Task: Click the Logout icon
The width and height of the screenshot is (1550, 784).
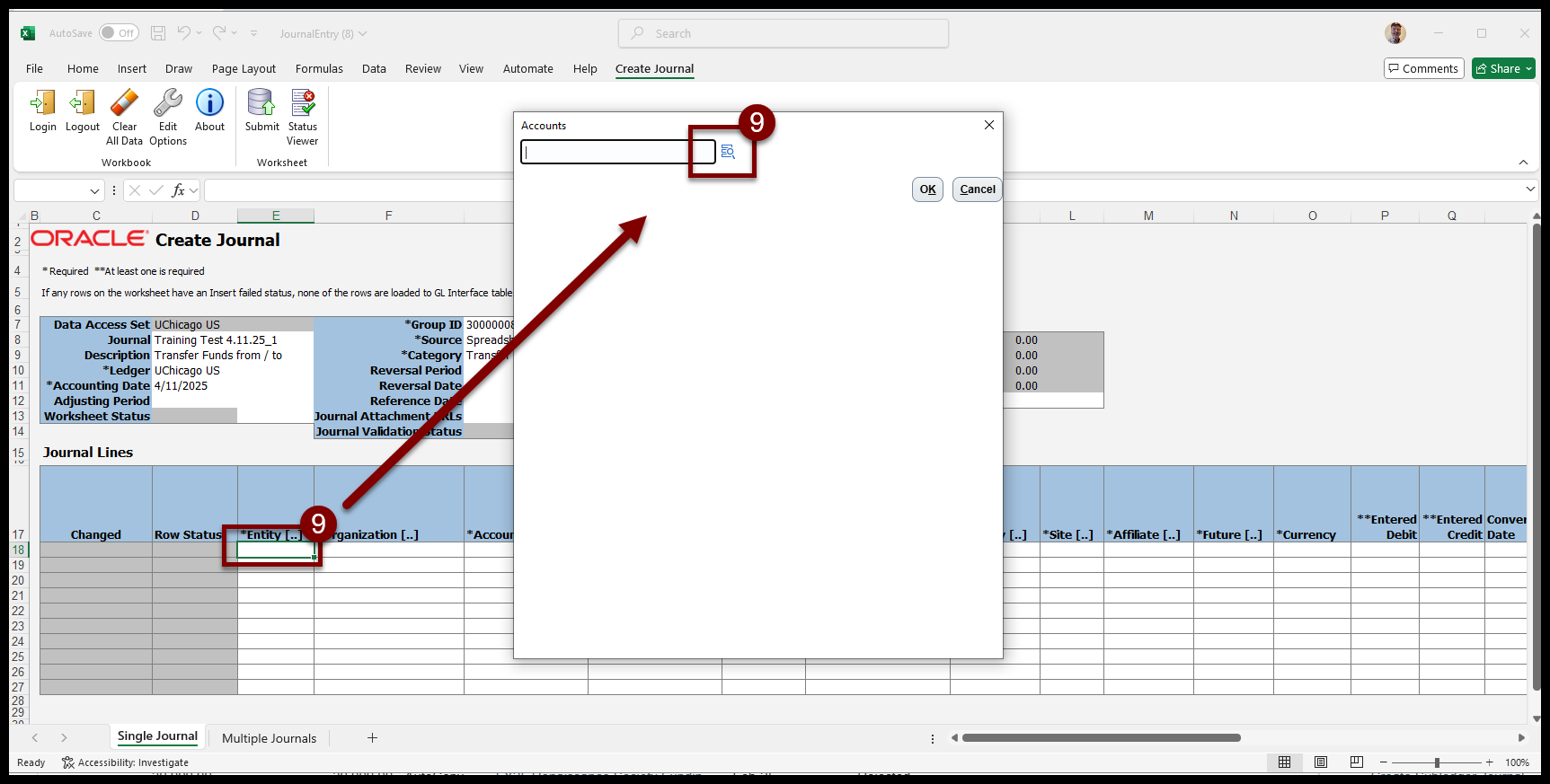Action: [x=83, y=103]
